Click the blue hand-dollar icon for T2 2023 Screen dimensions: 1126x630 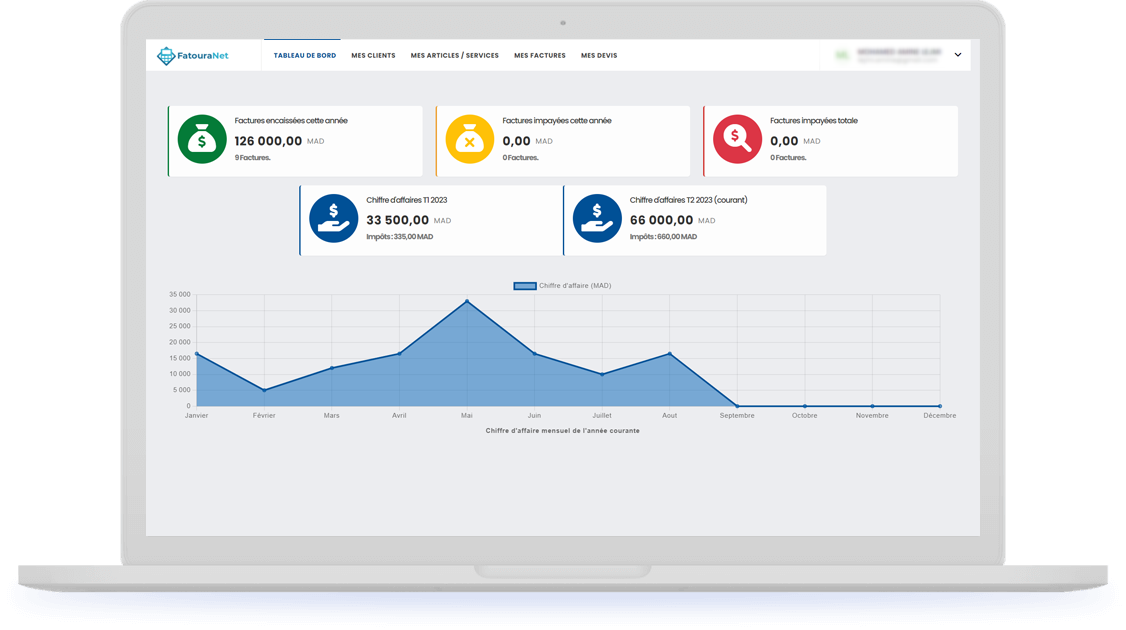point(597,219)
